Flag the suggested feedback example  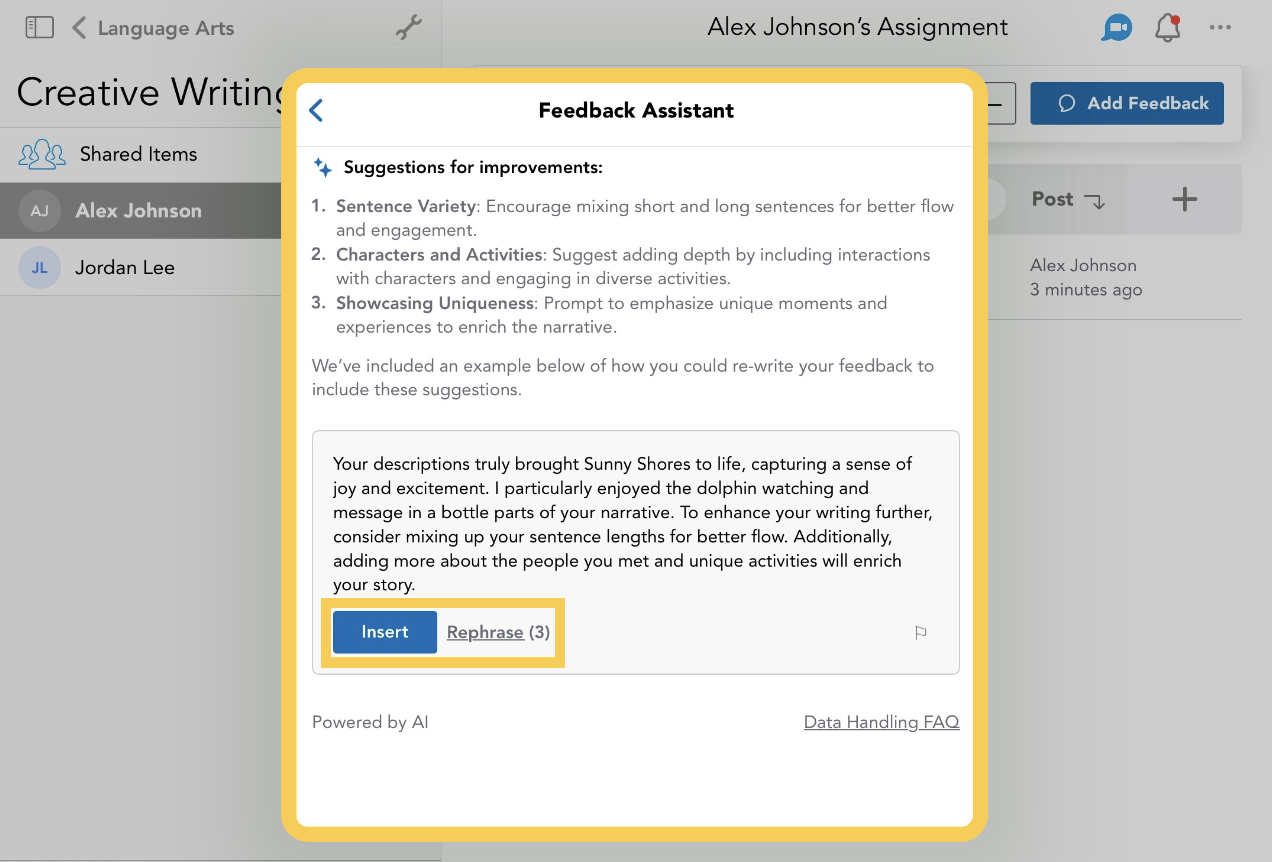[921, 632]
